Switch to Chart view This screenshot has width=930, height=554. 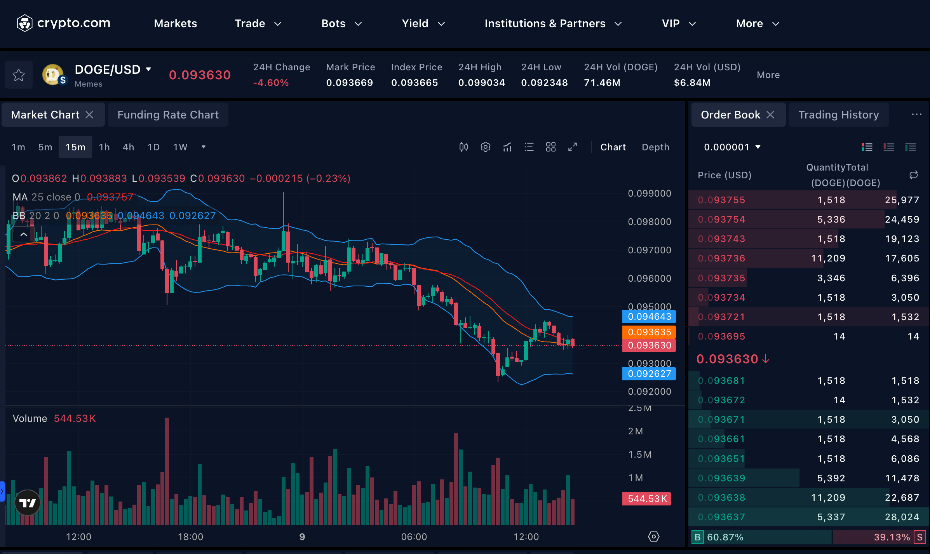[613, 147]
